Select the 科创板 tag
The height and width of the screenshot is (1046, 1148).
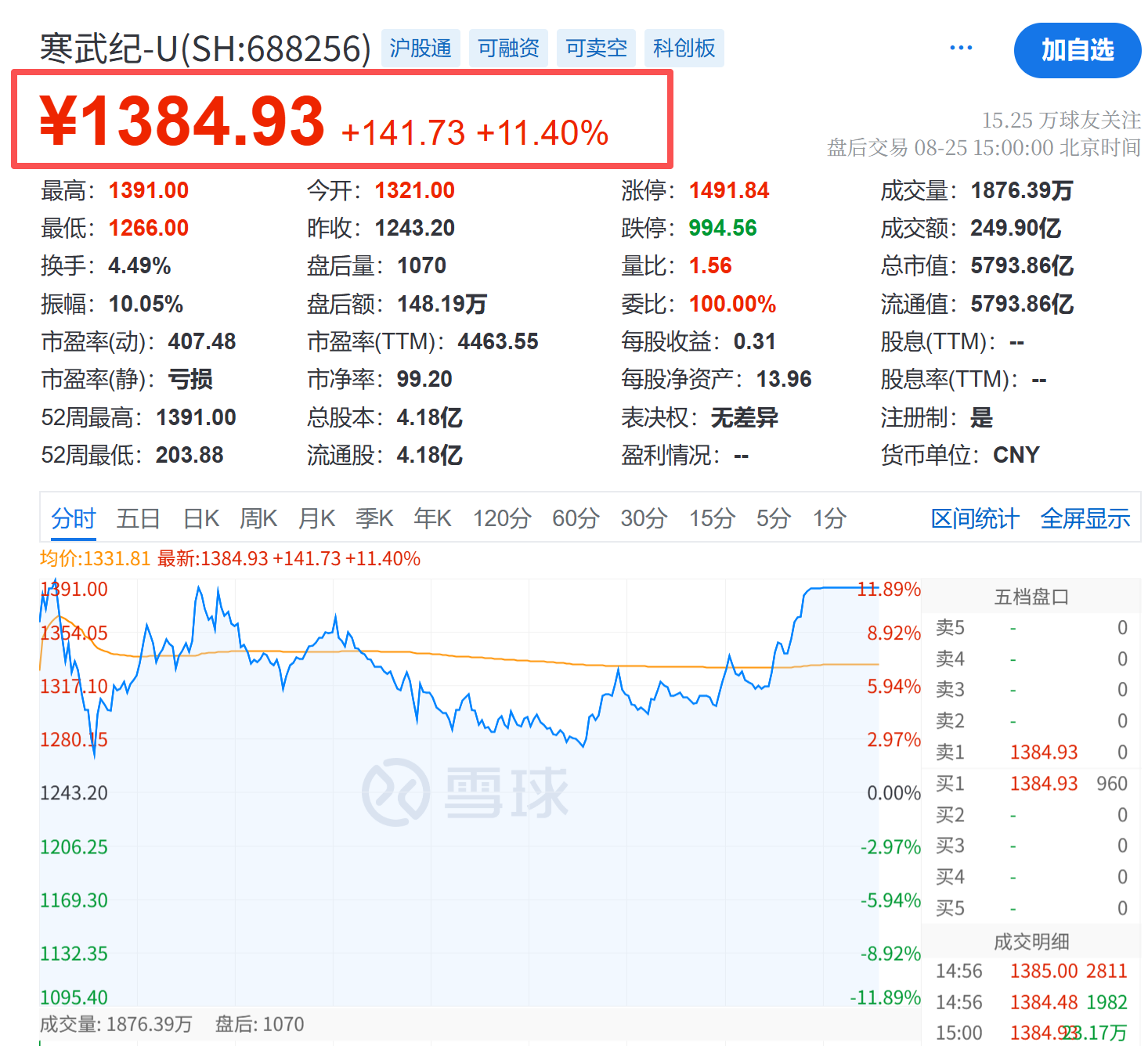[684, 49]
